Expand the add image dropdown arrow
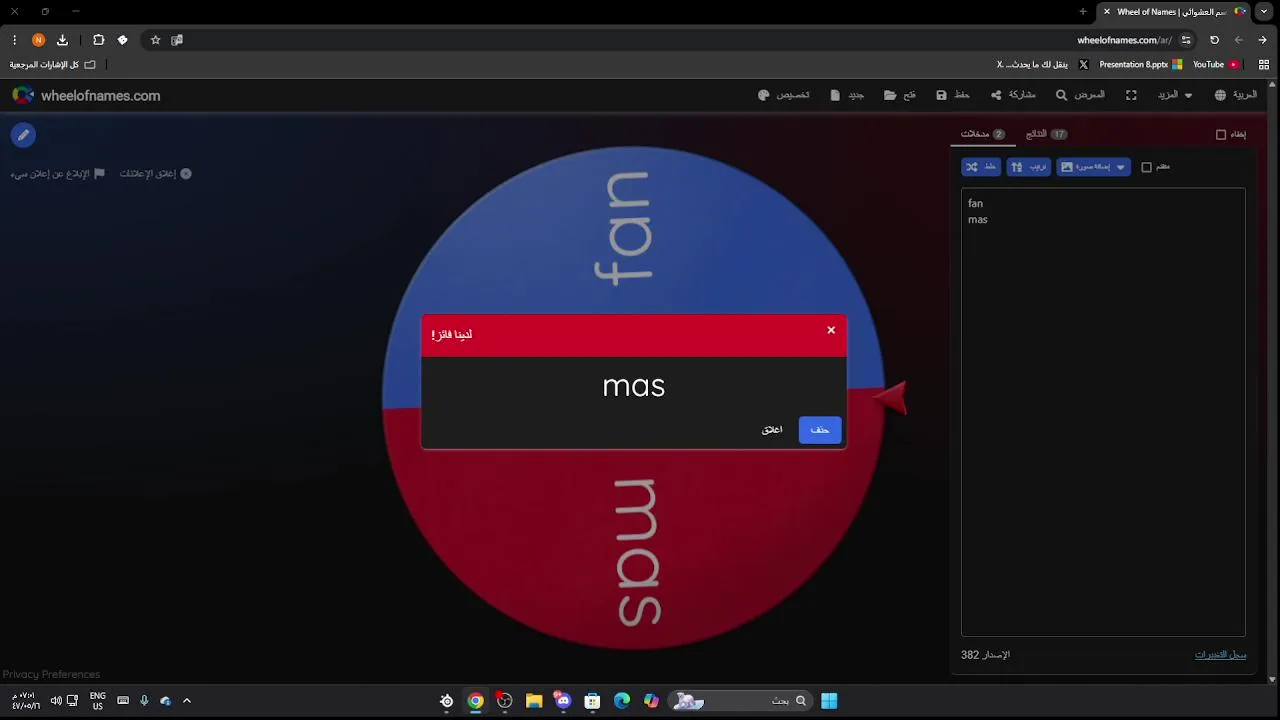This screenshot has width=1280, height=720. (x=1120, y=167)
